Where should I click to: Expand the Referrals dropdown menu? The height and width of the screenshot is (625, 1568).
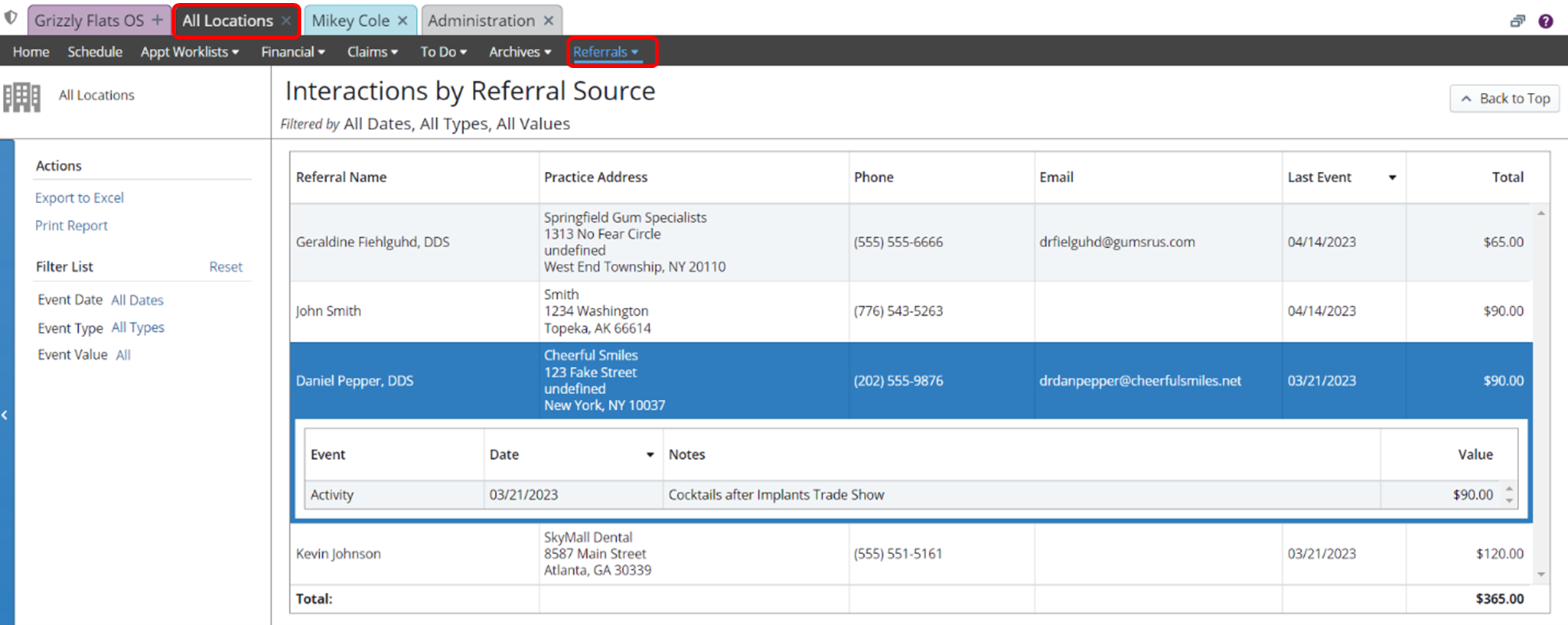click(x=606, y=52)
